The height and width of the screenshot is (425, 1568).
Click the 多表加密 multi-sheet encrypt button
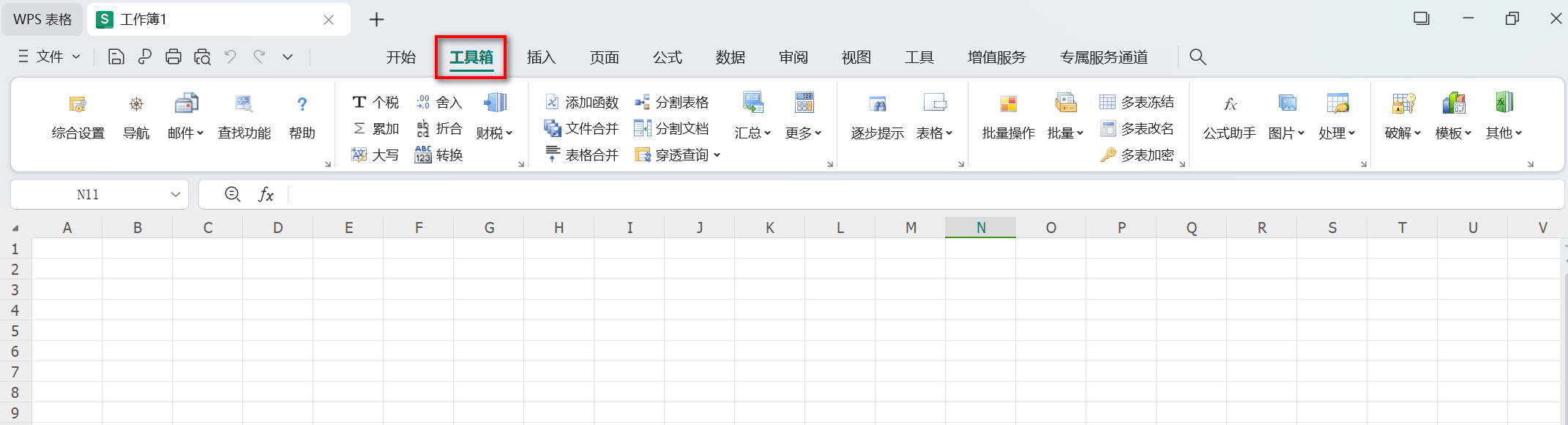tap(1138, 155)
